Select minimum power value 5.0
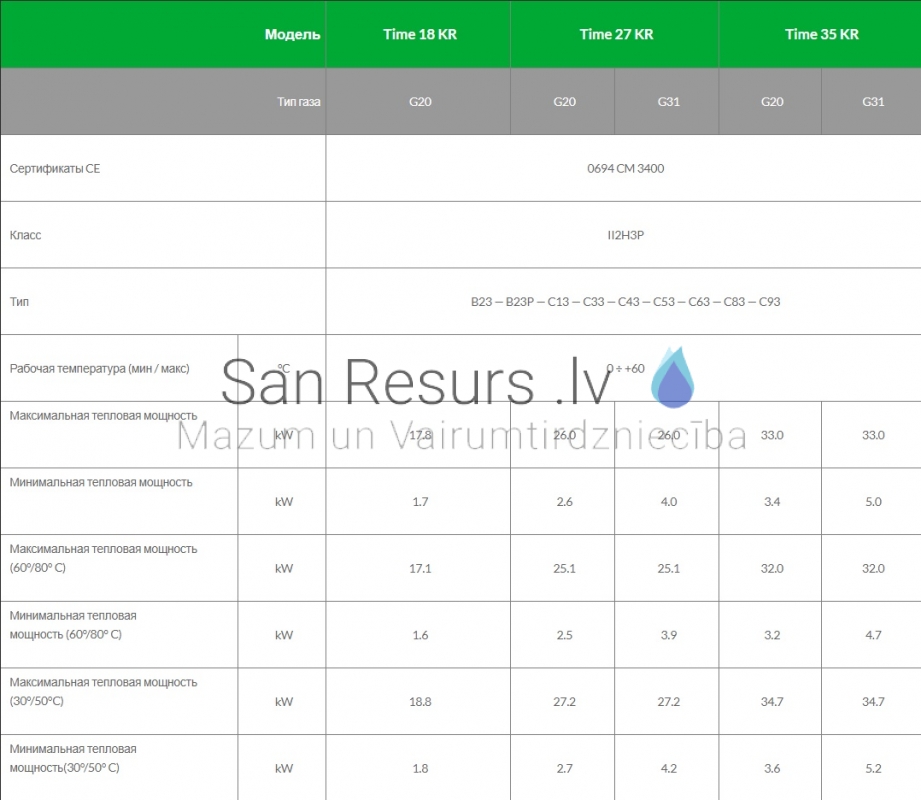This screenshot has width=921, height=800. 873,502
